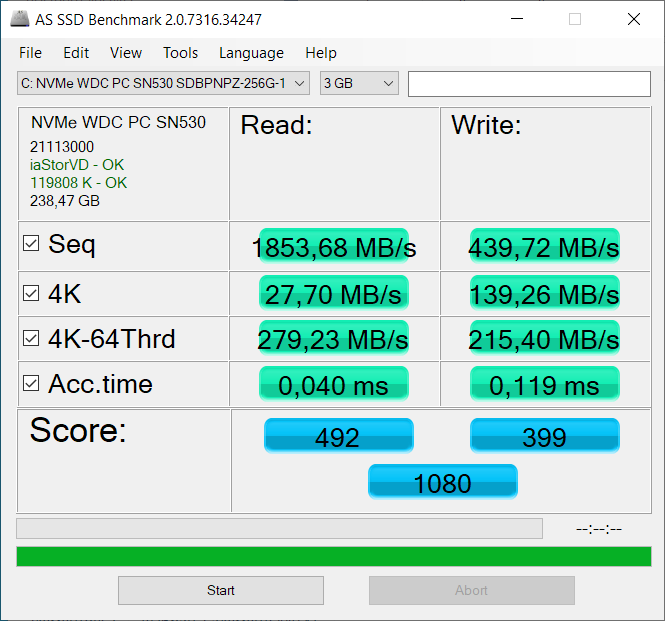Toggle the Acc.time test checkbox
665x621 pixels.
tap(31, 383)
